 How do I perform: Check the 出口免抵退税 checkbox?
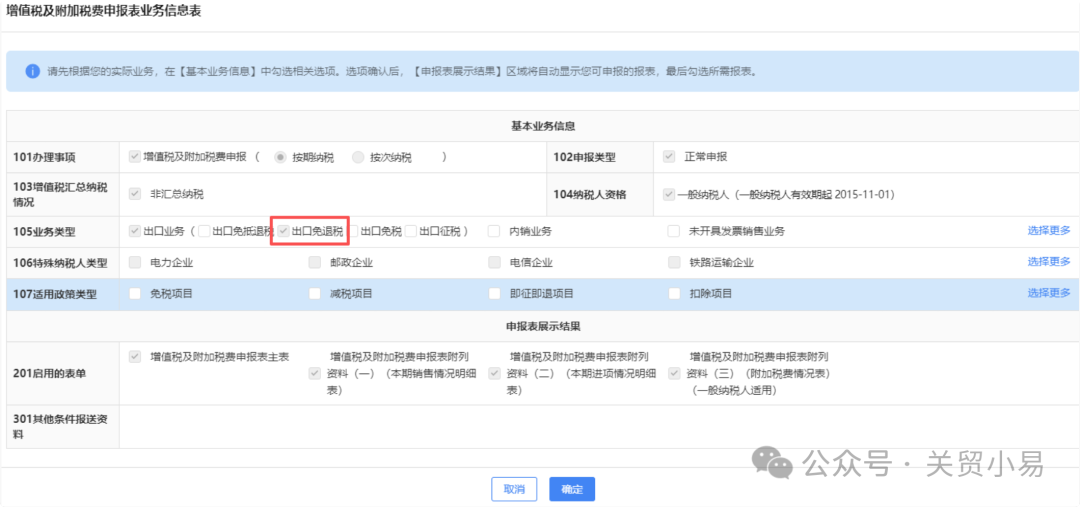pyautogui.click(x=205, y=231)
